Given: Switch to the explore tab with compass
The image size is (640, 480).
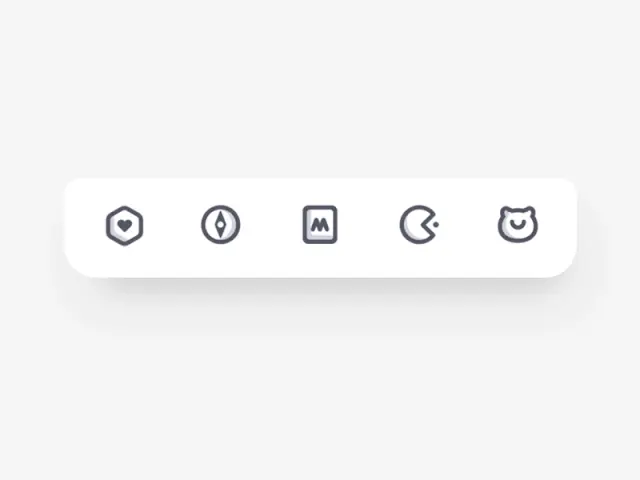Looking at the screenshot, I should (221, 224).
